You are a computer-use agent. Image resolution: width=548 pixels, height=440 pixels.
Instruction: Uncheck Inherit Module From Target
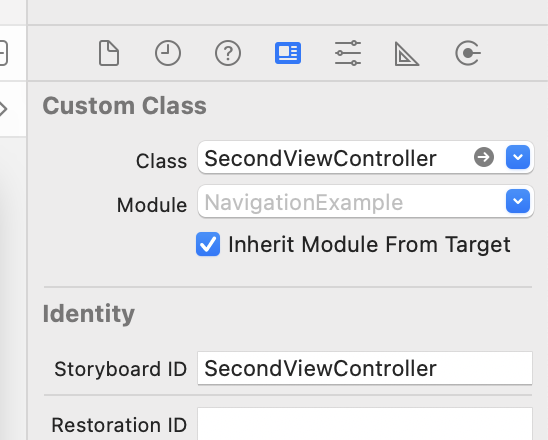coord(208,244)
